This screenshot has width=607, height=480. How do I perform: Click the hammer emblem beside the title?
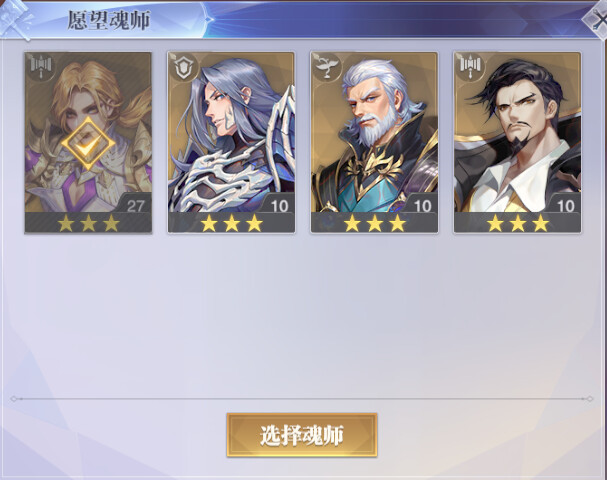click(15, 19)
